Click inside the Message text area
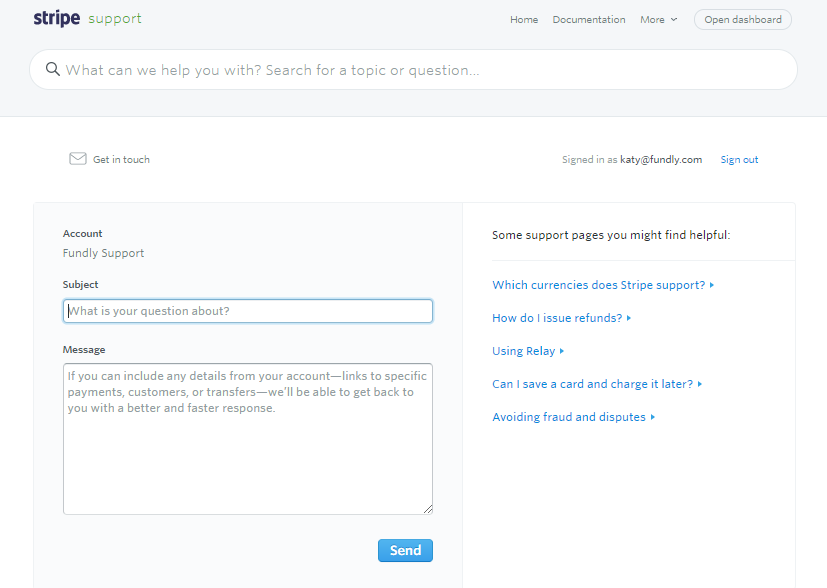This screenshot has width=827, height=588. pyautogui.click(x=248, y=439)
